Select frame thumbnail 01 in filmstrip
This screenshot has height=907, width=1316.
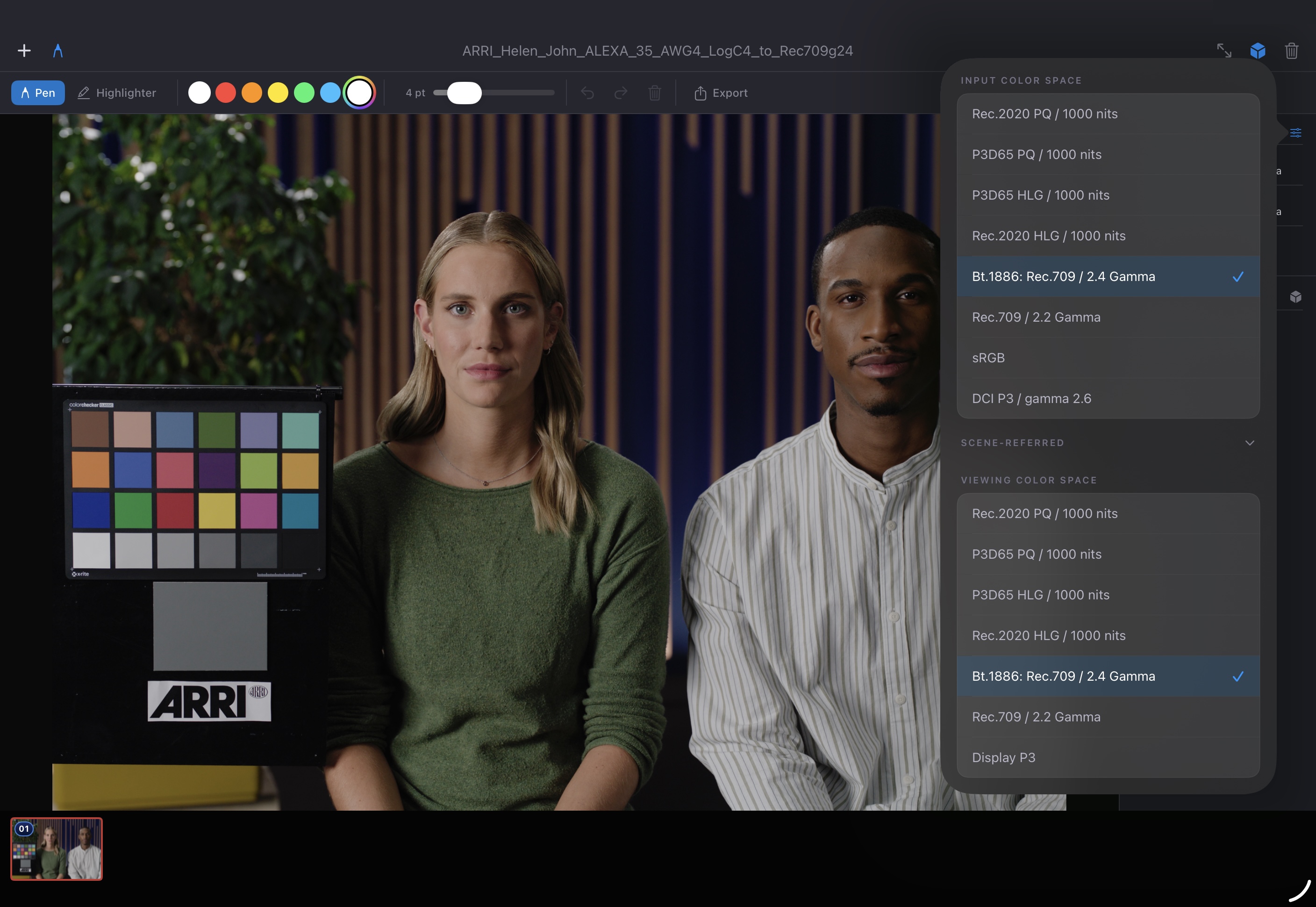click(57, 849)
